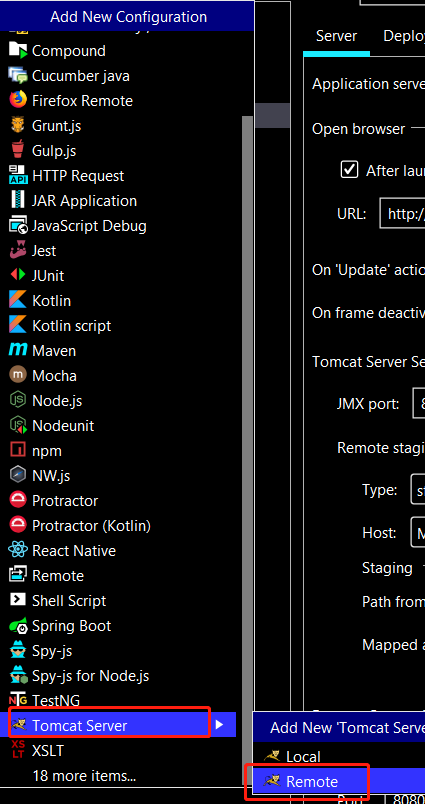Click the npm icon

point(18,451)
